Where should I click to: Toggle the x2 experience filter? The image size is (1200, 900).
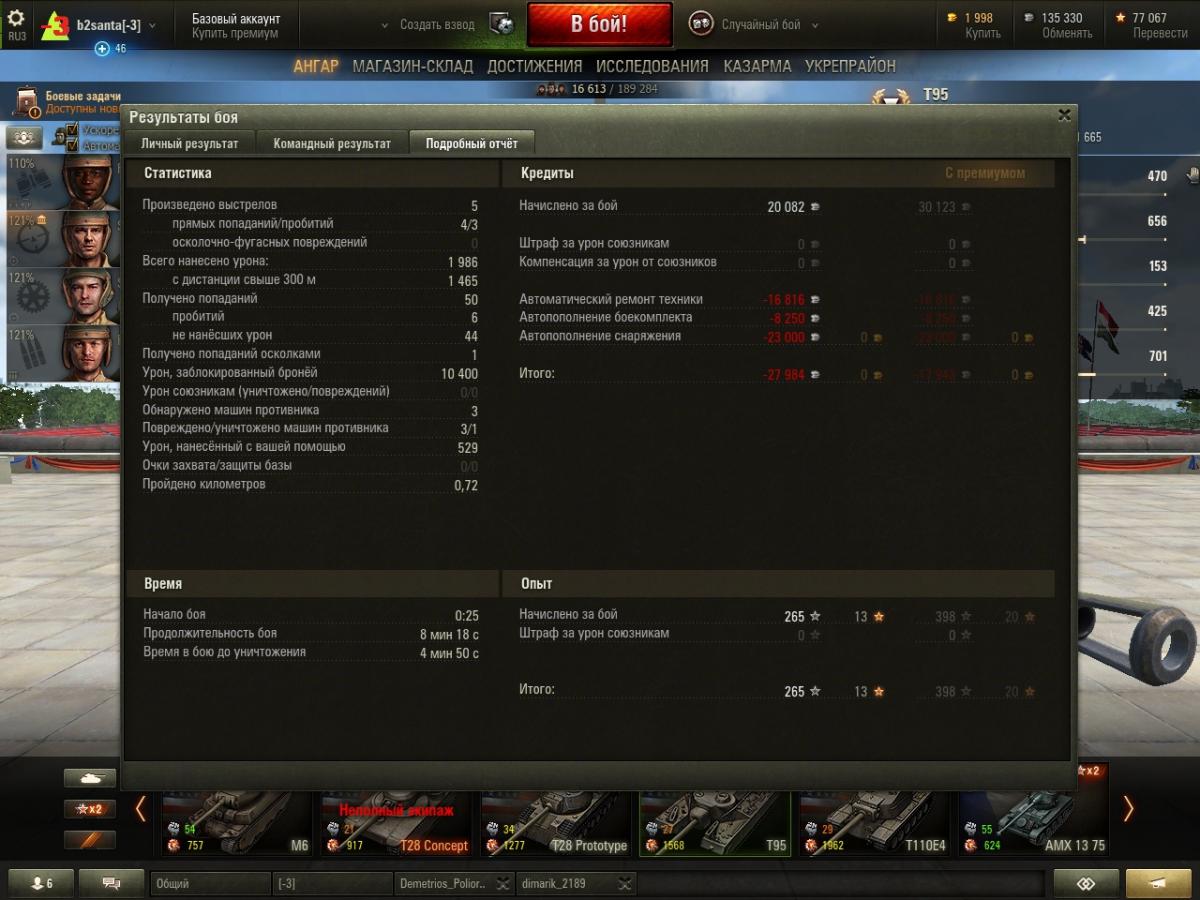coord(90,809)
